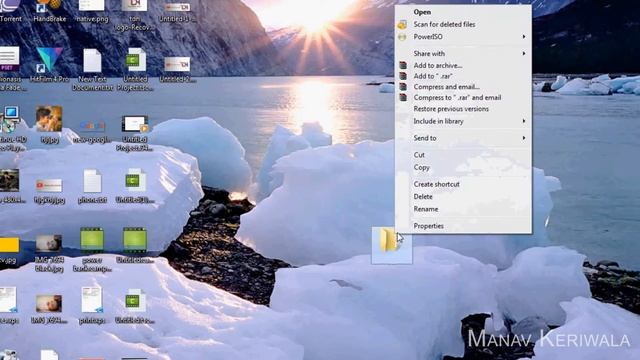Select the Untitled-2 desktop file

point(177,69)
